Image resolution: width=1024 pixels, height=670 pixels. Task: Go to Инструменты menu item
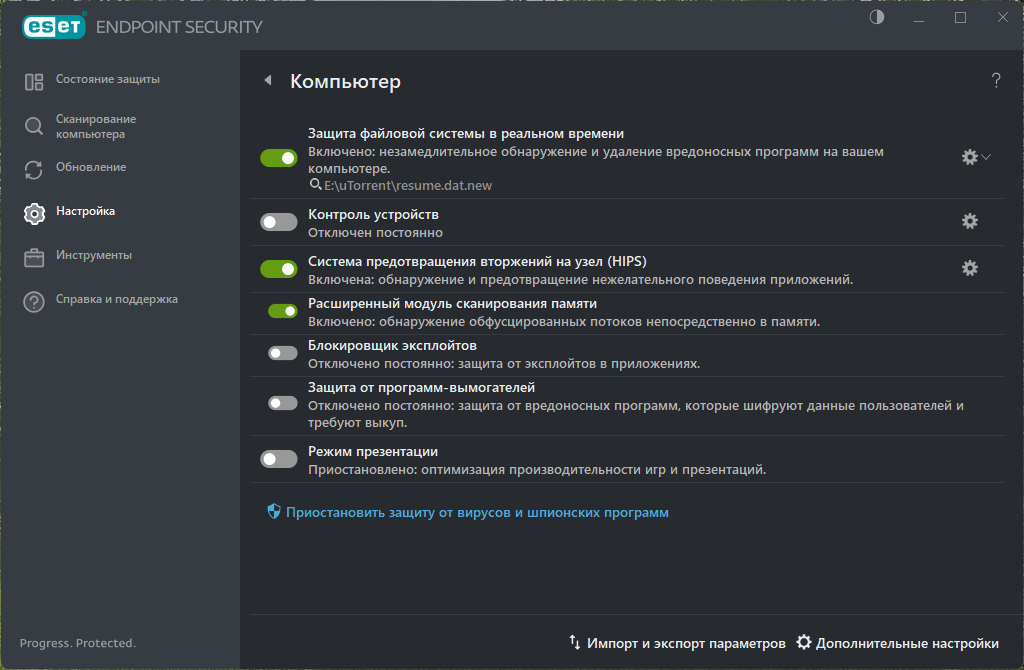pyautogui.click(x=94, y=255)
